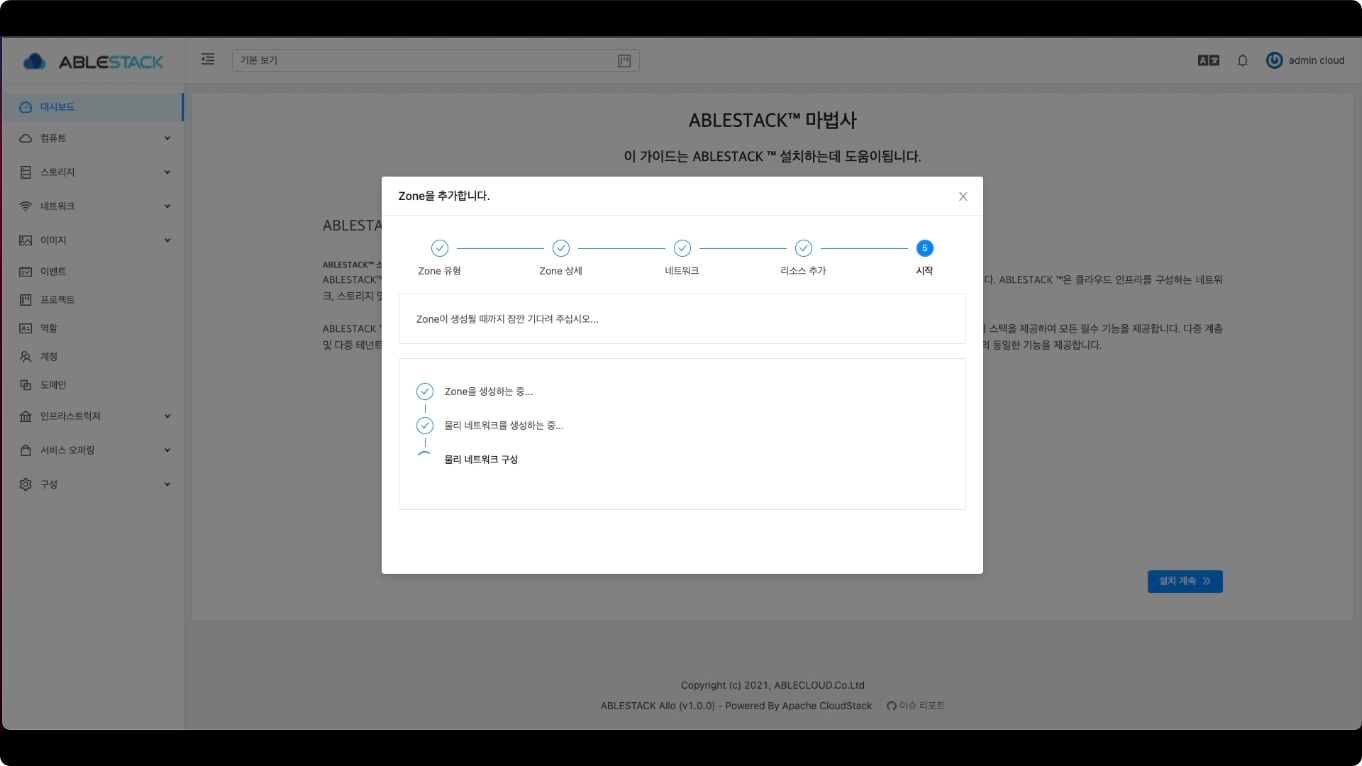The image size is (1362, 766).
Task: Open the 도메인 menu item
Action: 92,385
